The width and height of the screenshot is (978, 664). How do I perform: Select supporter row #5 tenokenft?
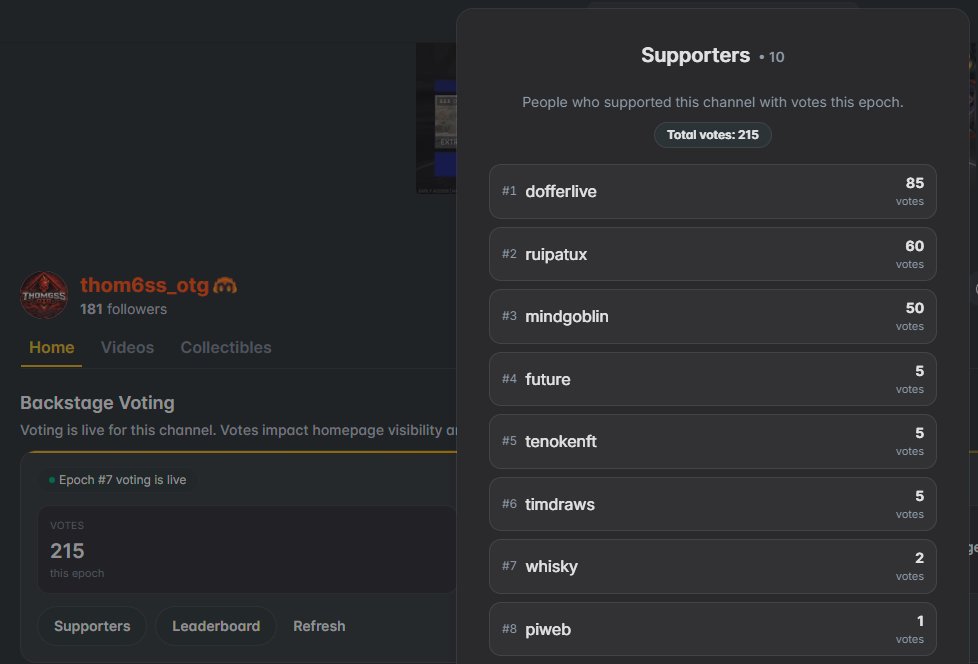pos(713,441)
